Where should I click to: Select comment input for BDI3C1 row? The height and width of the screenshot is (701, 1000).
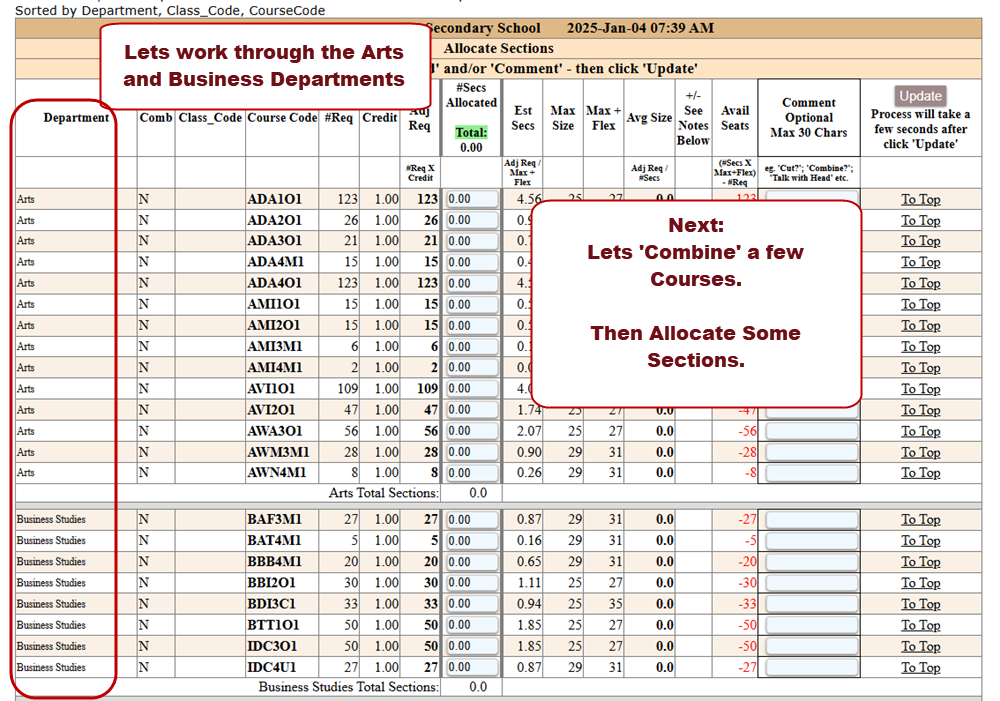811,604
